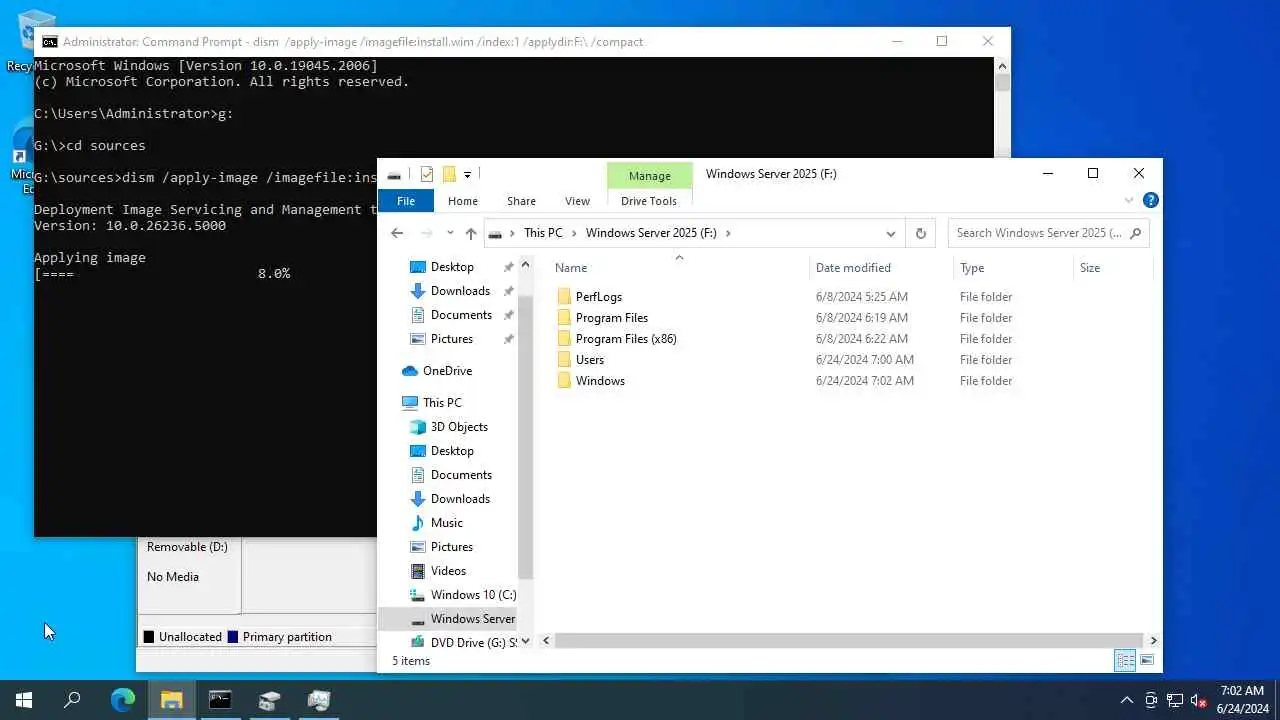Viewport: 1280px width, 720px height.
Task: Click the muted volume tray icon
Action: [1197, 700]
